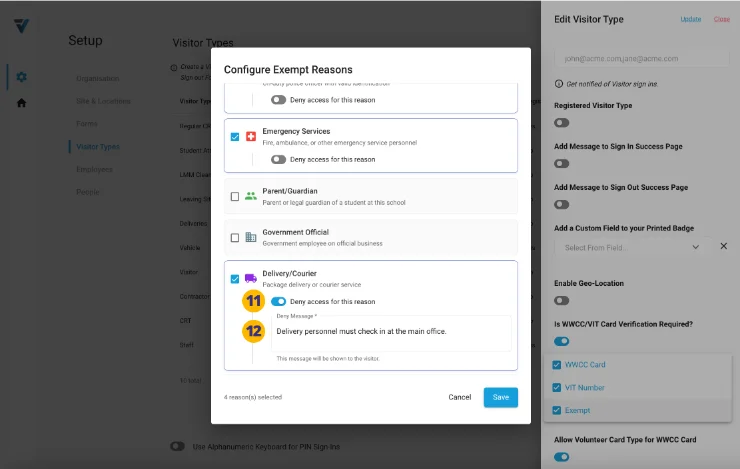Click the Parent/Guardian people icon
This screenshot has height=469, width=740.
coord(250,196)
